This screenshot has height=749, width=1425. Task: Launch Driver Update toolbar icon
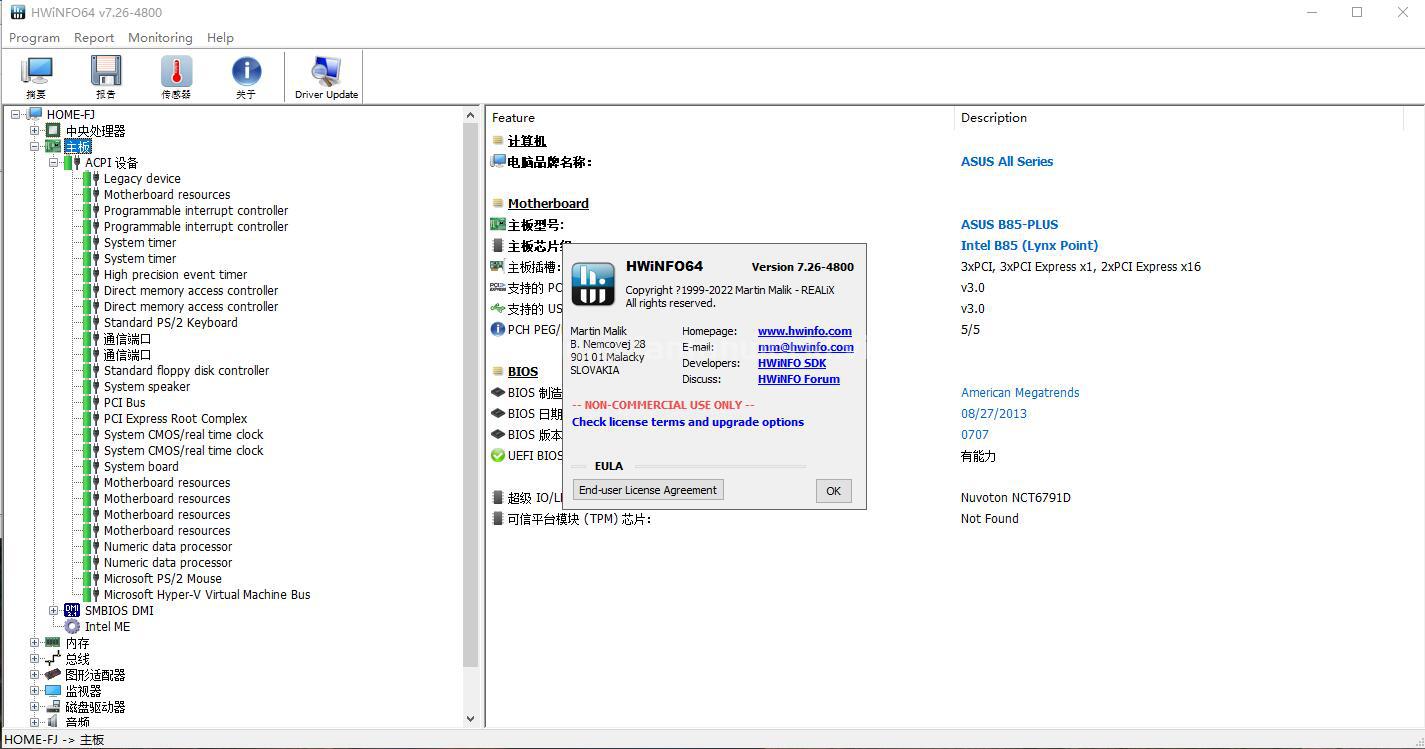click(x=326, y=72)
